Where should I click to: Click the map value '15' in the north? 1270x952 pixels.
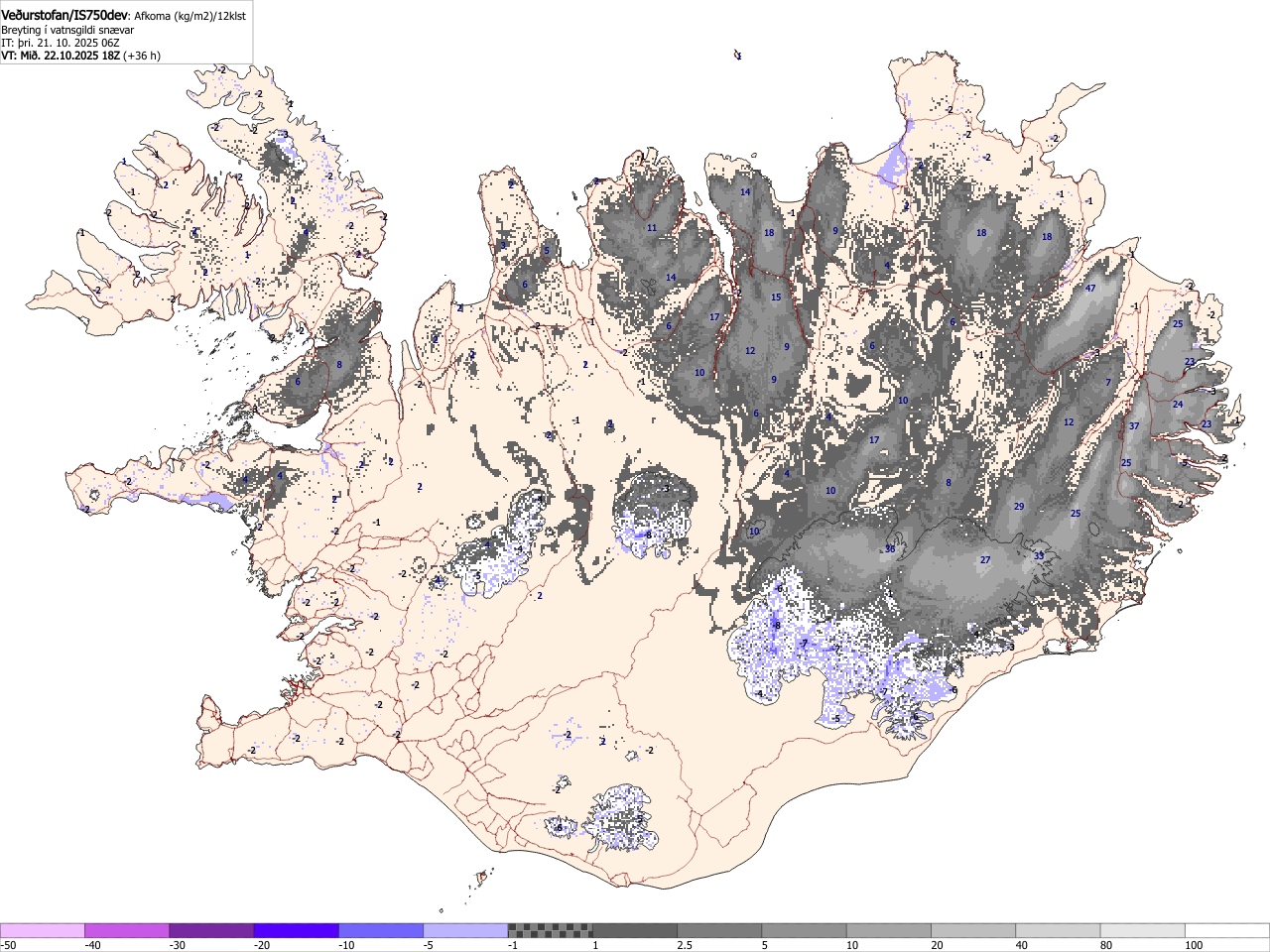(x=776, y=297)
